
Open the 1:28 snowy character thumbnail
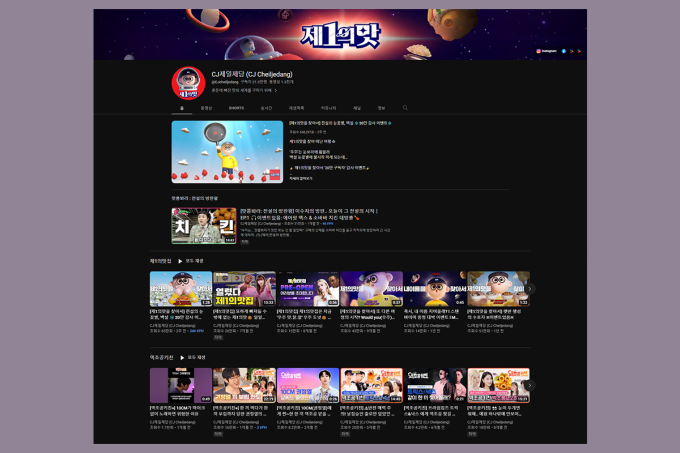click(x=181, y=289)
